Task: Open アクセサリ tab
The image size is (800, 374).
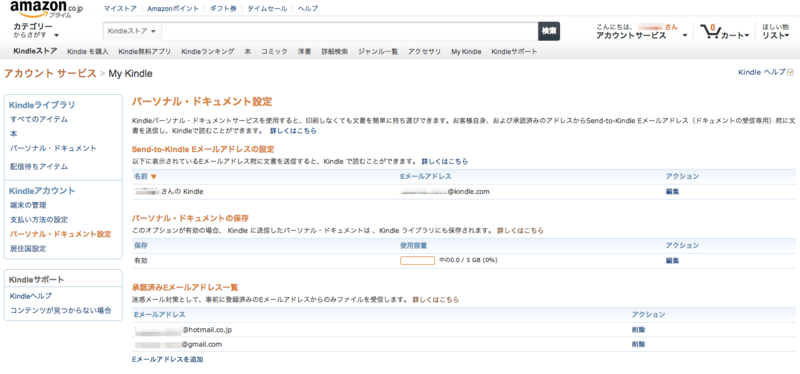Action: (424, 52)
